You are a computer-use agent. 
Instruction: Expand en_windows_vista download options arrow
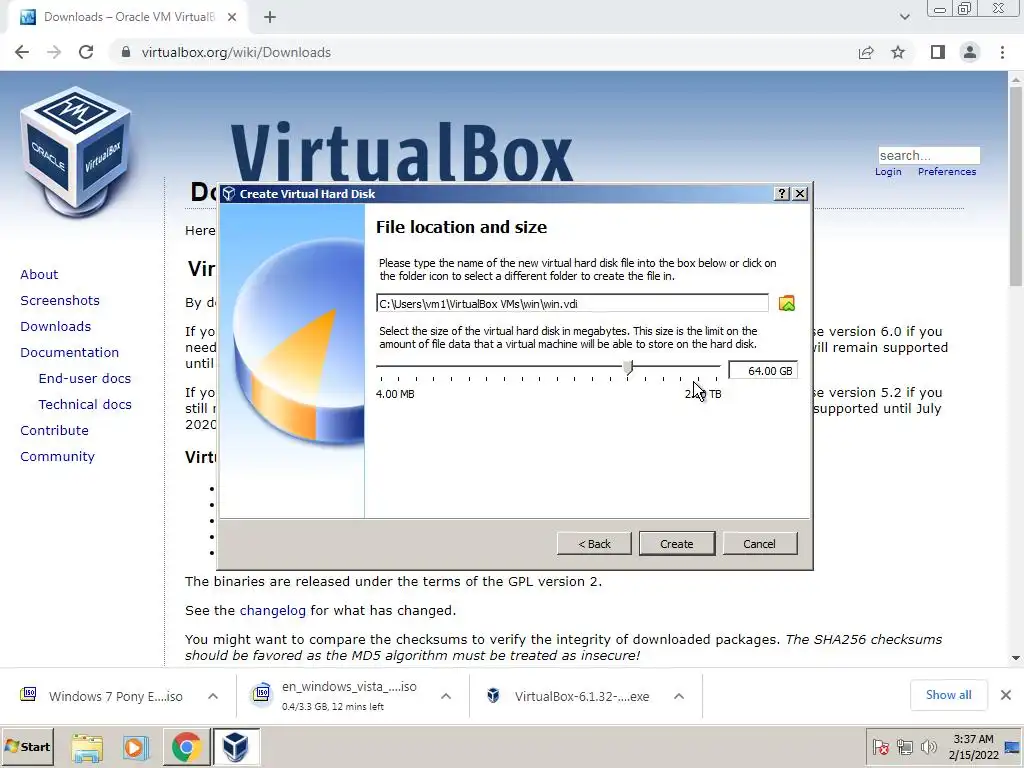coord(446,696)
